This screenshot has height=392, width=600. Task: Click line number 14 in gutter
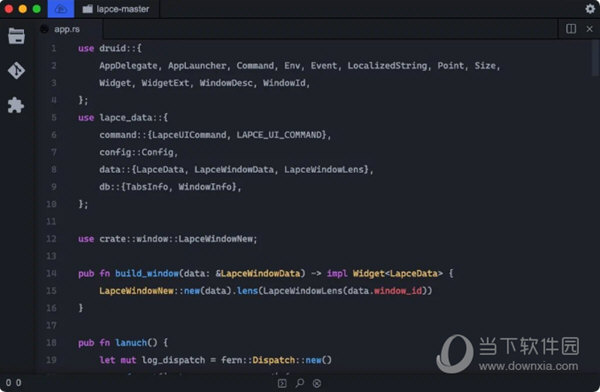point(51,273)
